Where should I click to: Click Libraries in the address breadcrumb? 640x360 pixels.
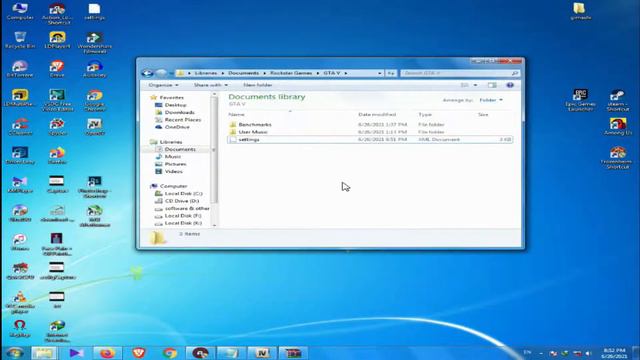(206, 73)
